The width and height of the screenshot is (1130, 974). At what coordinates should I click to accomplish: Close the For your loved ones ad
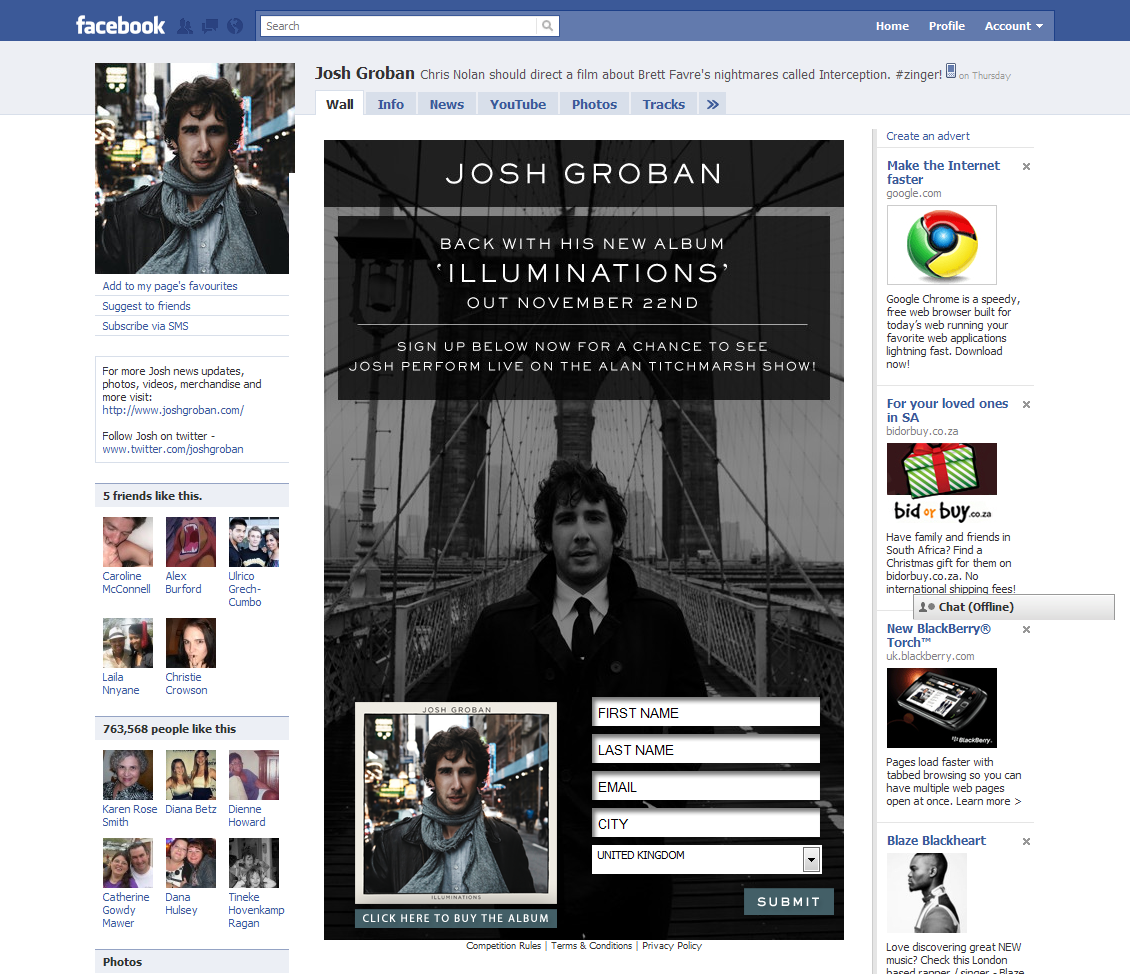tap(1026, 404)
